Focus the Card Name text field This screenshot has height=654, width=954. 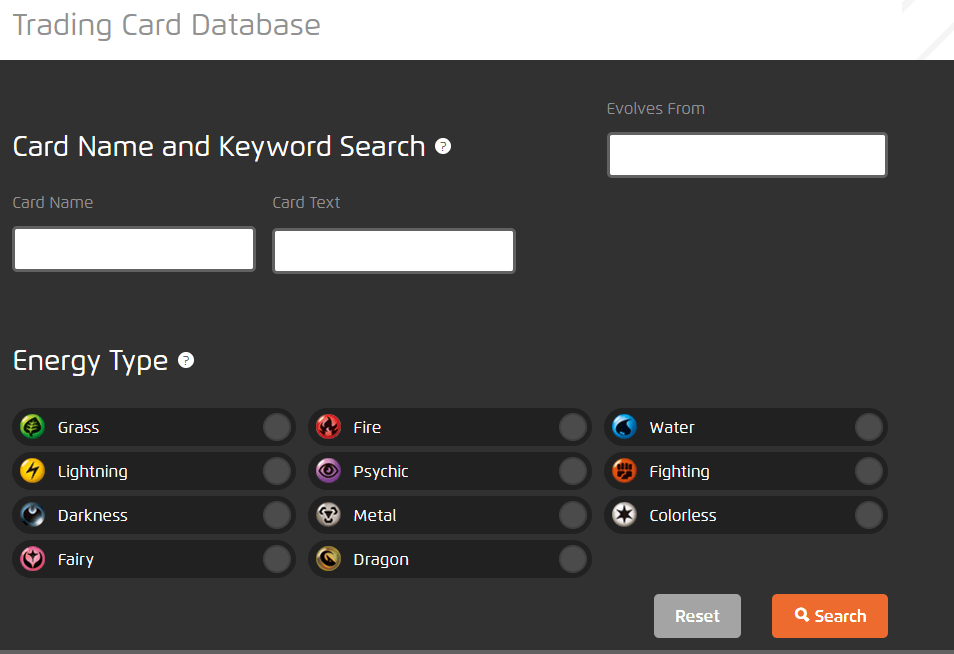pyautogui.click(x=134, y=249)
